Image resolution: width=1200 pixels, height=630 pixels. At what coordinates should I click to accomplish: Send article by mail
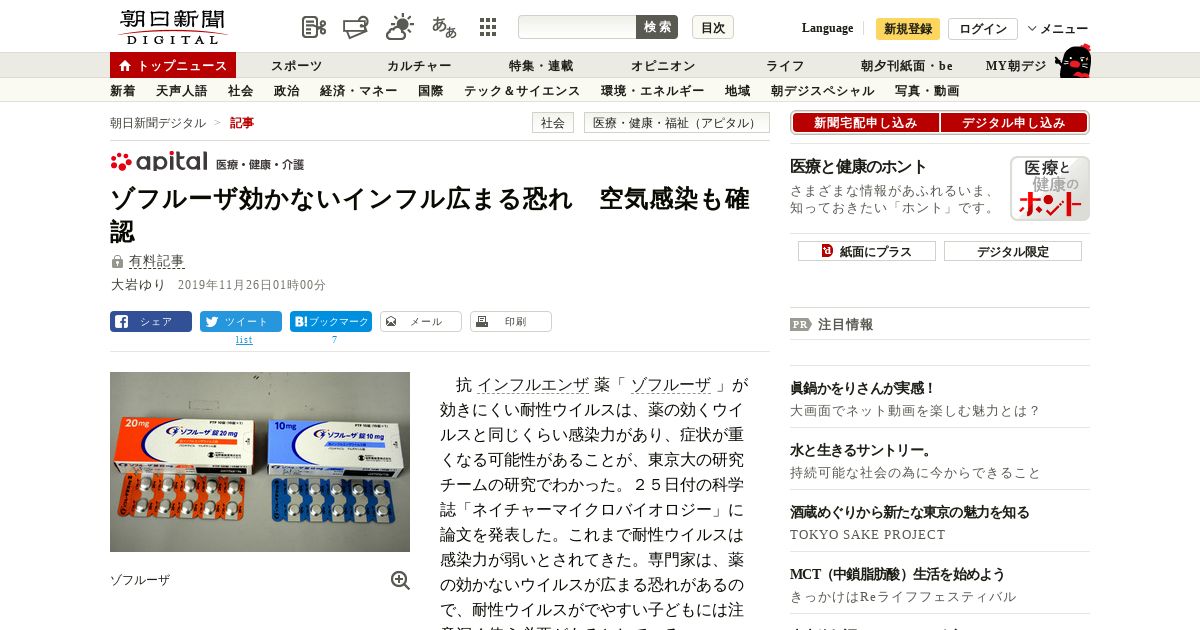pyautogui.click(x=421, y=322)
